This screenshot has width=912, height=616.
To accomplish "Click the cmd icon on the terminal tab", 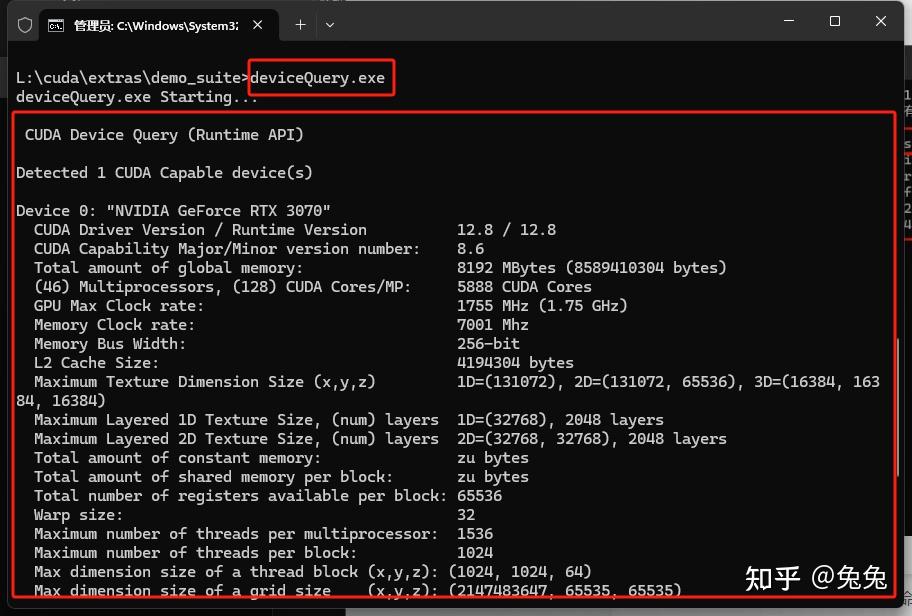I will pyautogui.click(x=57, y=25).
